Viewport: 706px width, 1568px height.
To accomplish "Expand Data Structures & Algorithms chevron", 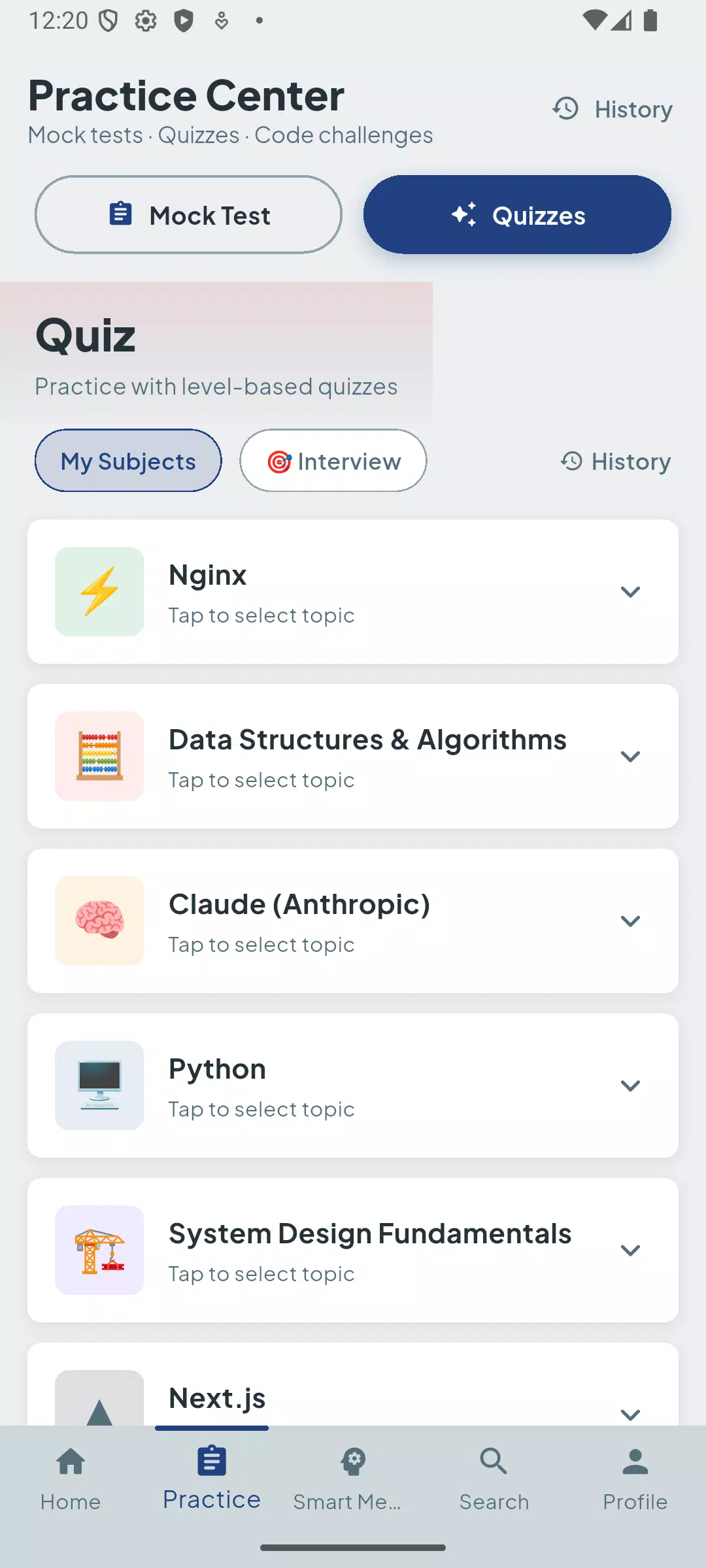I will [x=630, y=757].
